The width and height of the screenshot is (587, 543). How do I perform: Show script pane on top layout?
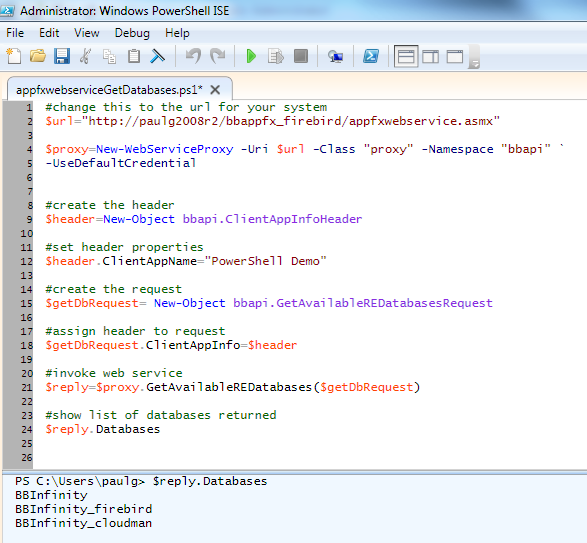pyautogui.click(x=406, y=57)
